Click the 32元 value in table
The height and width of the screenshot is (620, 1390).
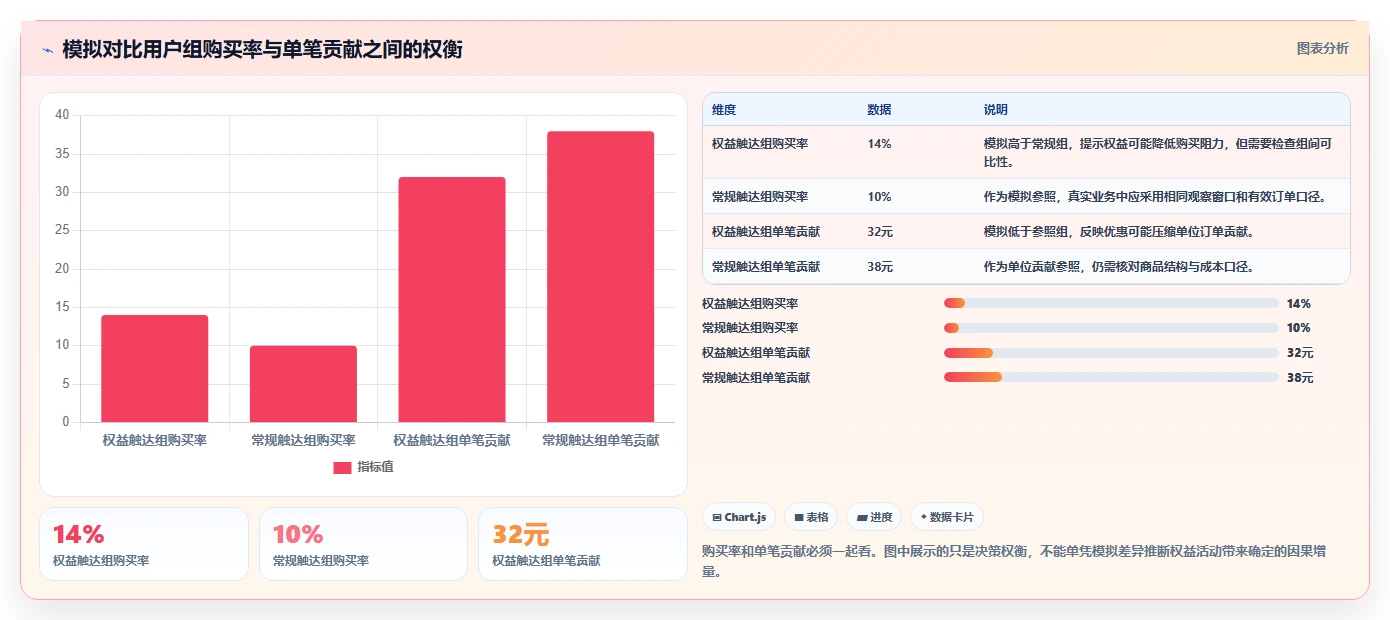pyautogui.click(x=880, y=232)
